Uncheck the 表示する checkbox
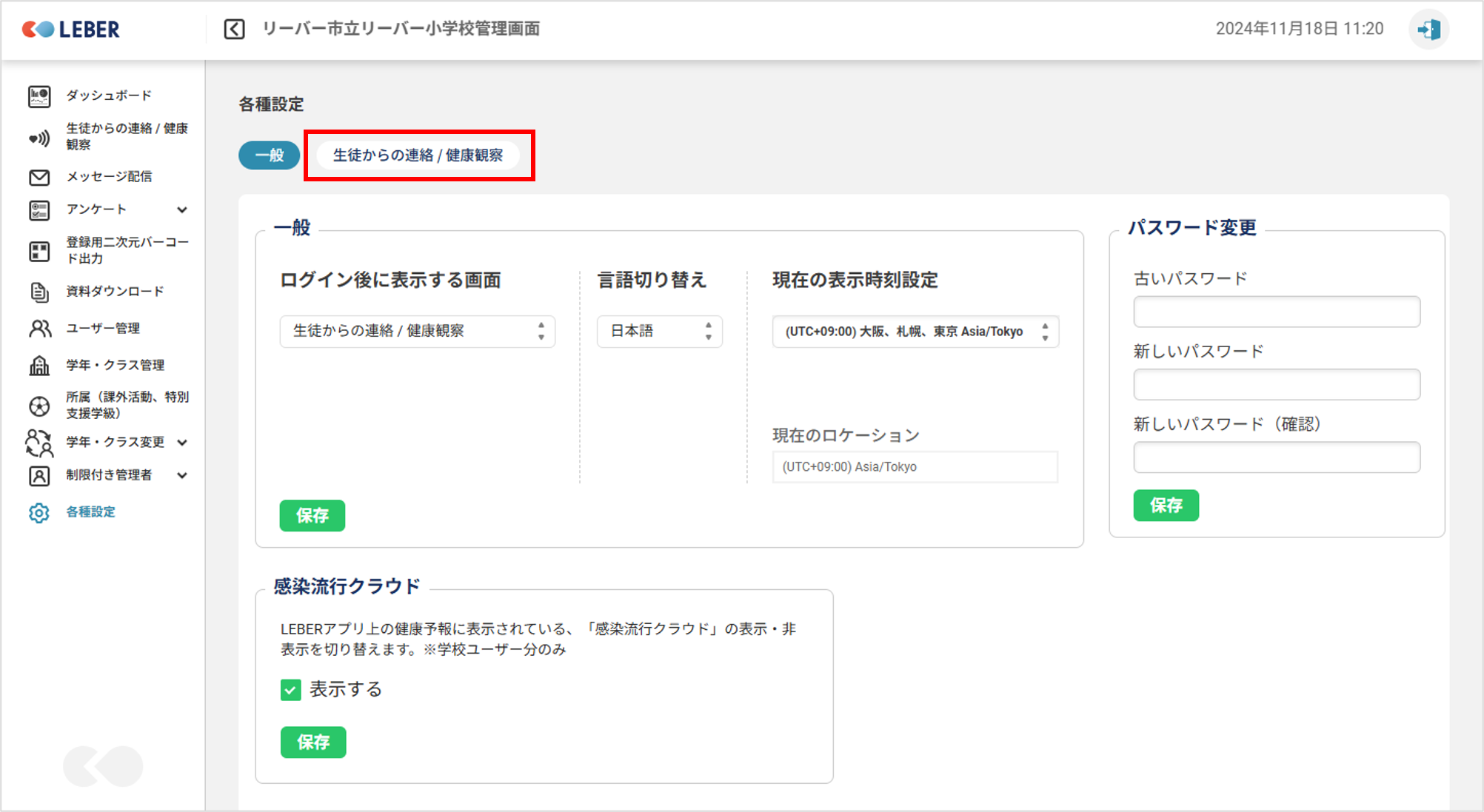The image size is (1484, 812). click(291, 690)
